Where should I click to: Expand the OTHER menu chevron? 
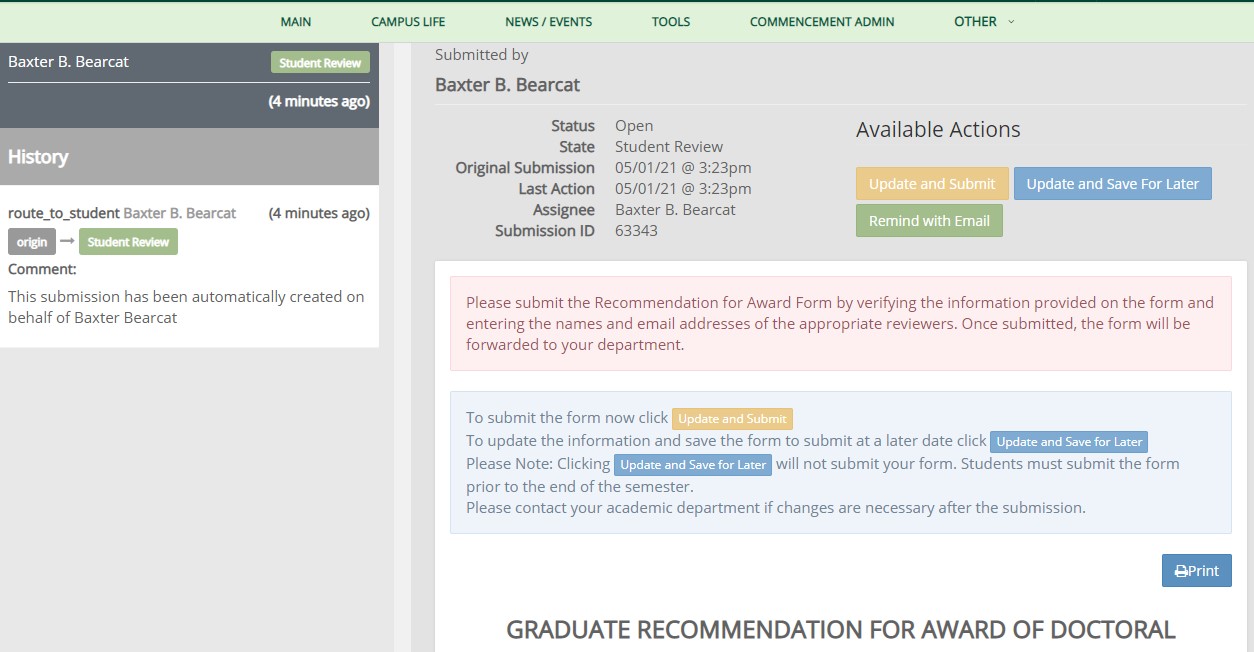click(1011, 22)
